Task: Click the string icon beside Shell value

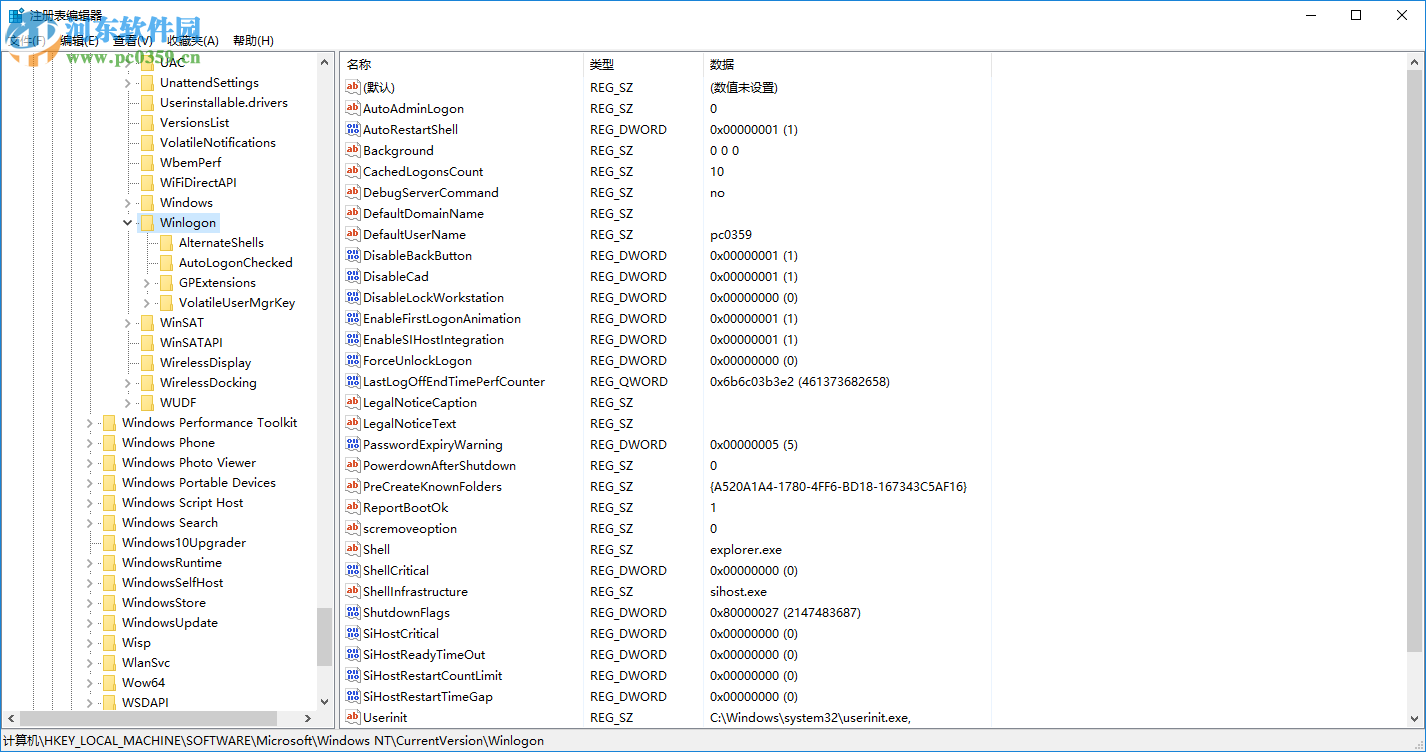Action: pyautogui.click(x=353, y=549)
